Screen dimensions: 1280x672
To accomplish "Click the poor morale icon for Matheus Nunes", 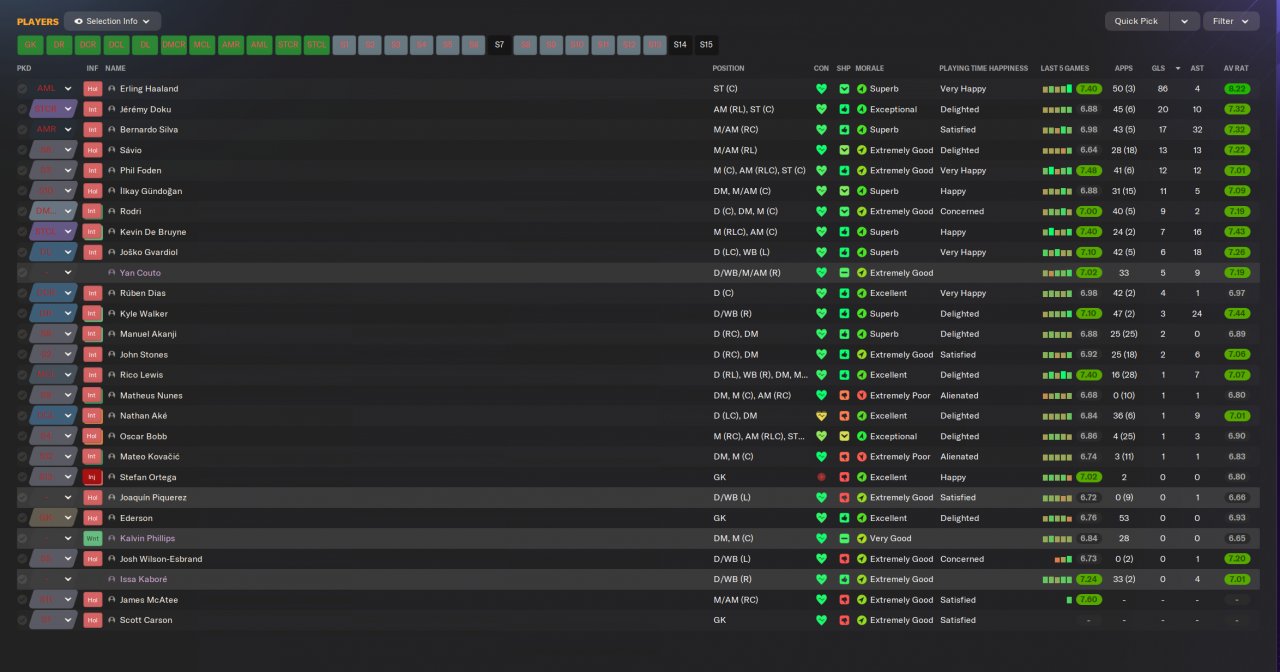I will pos(862,395).
